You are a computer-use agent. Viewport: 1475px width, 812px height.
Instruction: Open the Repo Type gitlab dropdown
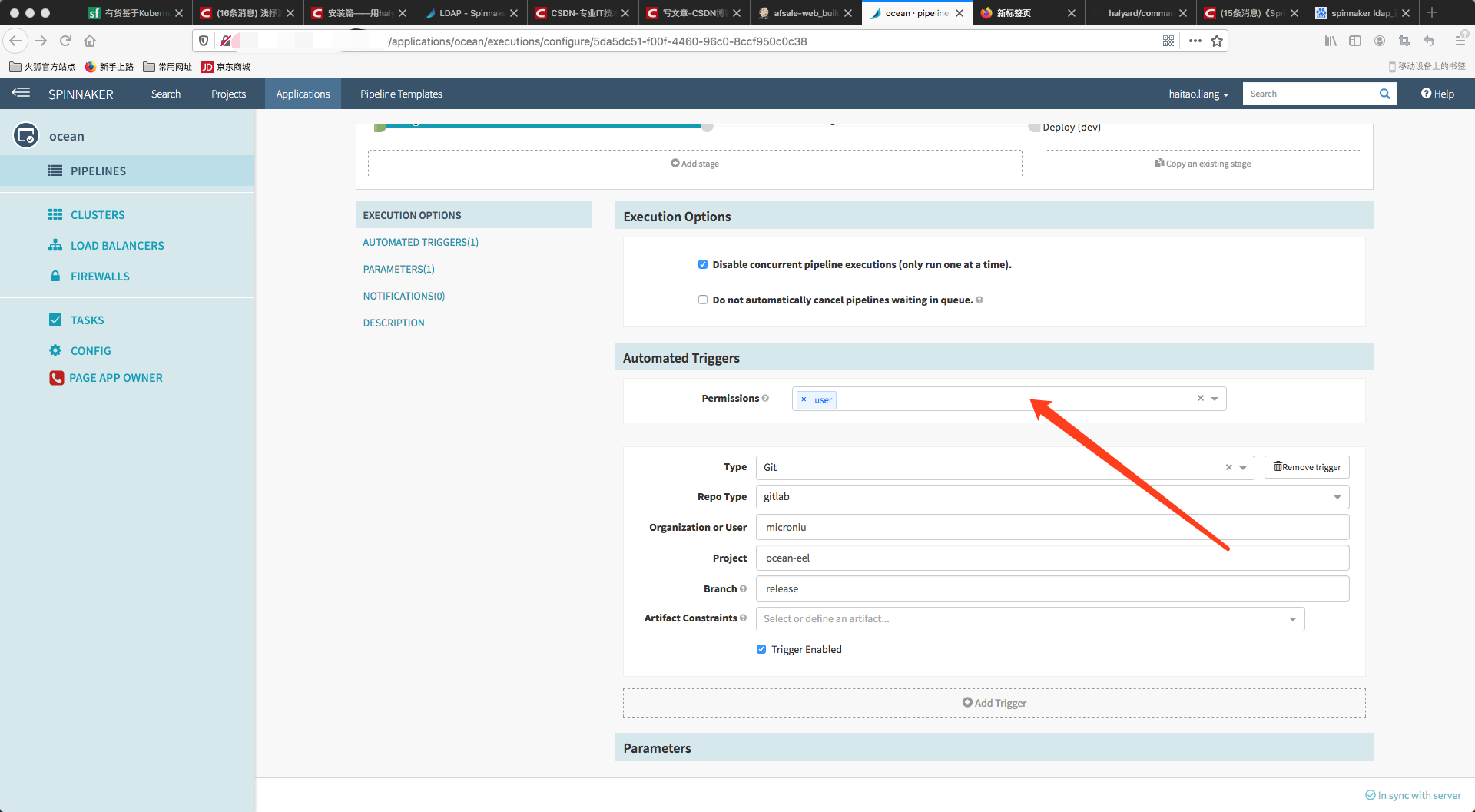1337,497
